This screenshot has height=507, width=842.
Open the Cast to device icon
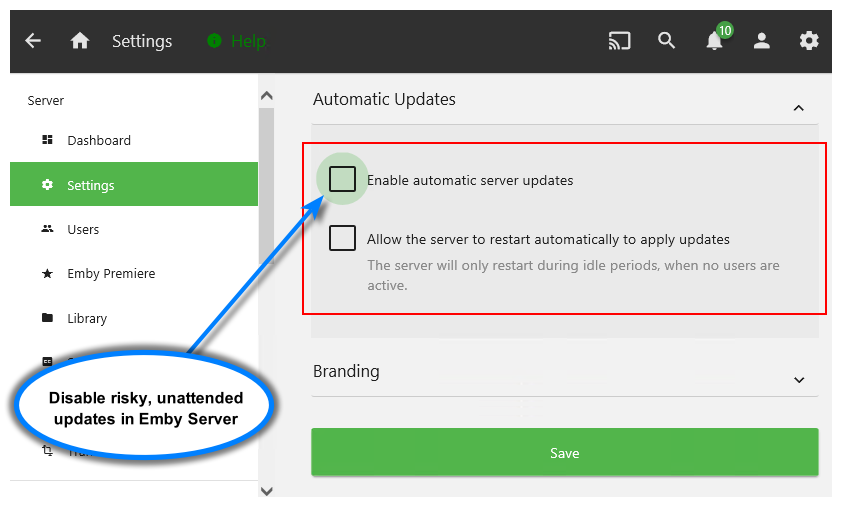tap(620, 41)
